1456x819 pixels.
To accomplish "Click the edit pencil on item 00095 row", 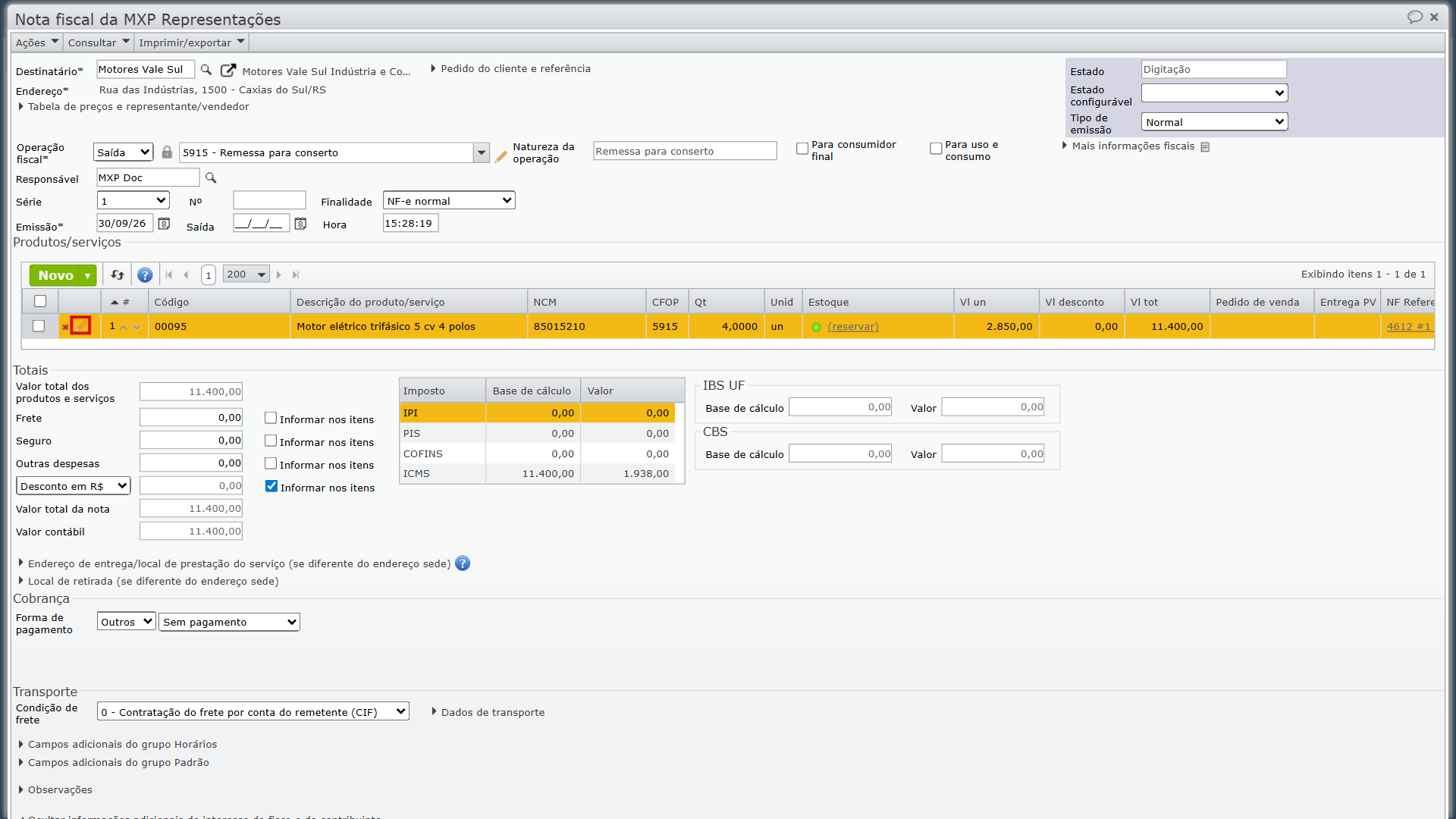I will [x=80, y=326].
